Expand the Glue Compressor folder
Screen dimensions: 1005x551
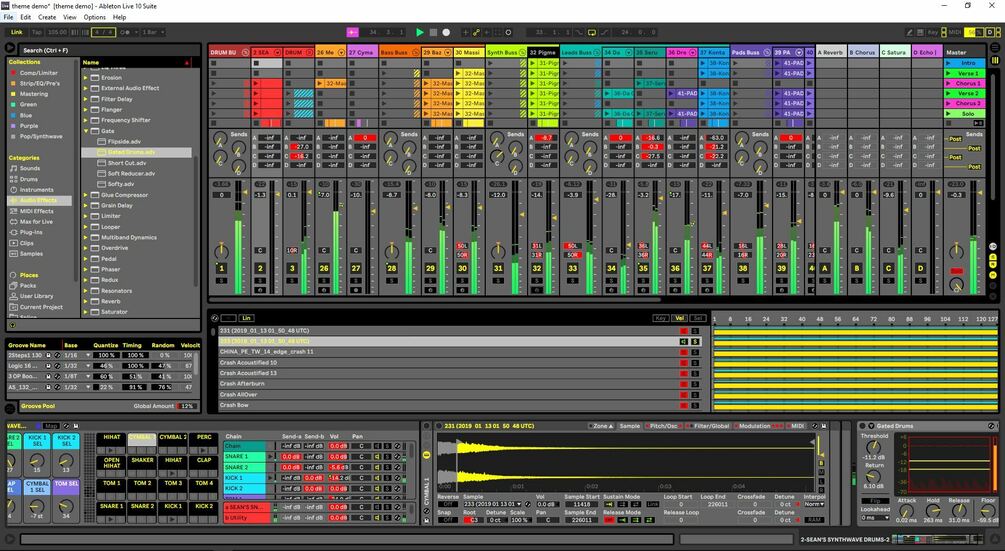(x=86, y=195)
